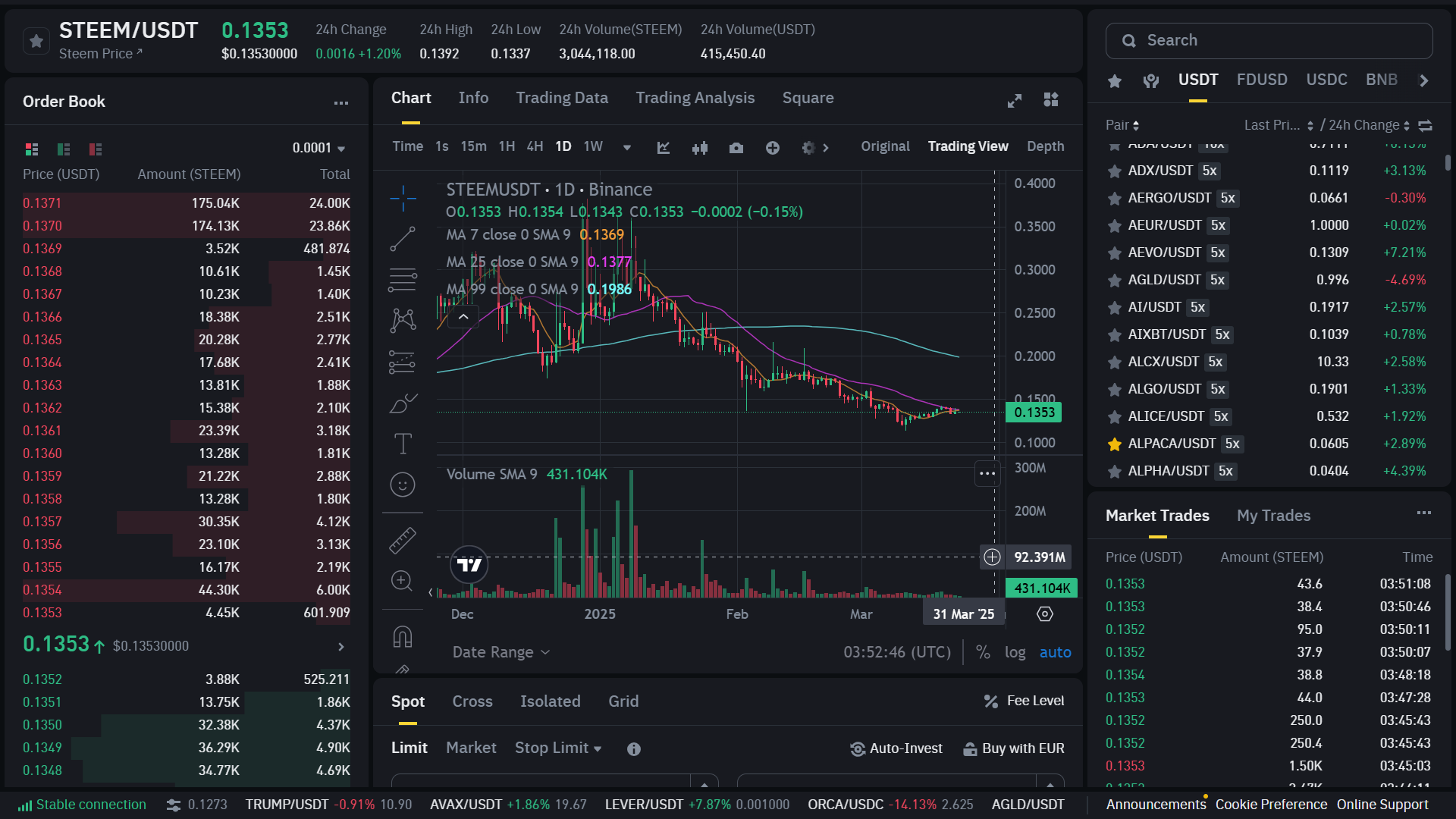The height and width of the screenshot is (819, 1456).
Task: Select the zoom in tool
Action: click(403, 581)
